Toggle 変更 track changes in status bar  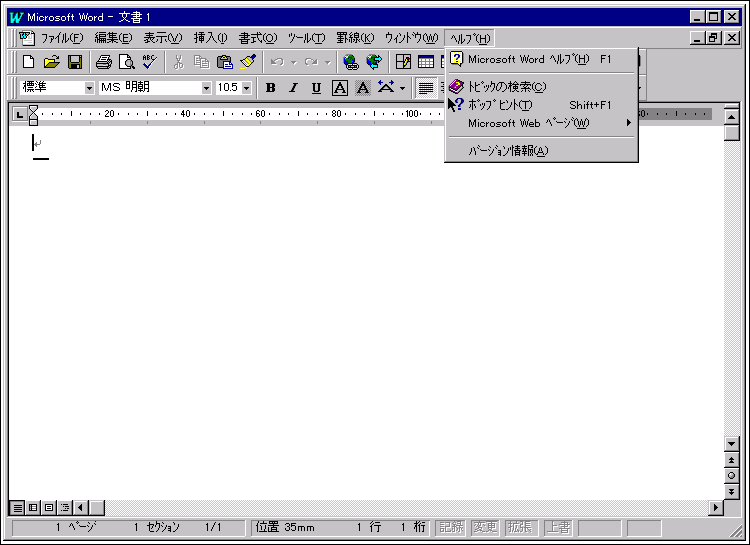485,527
